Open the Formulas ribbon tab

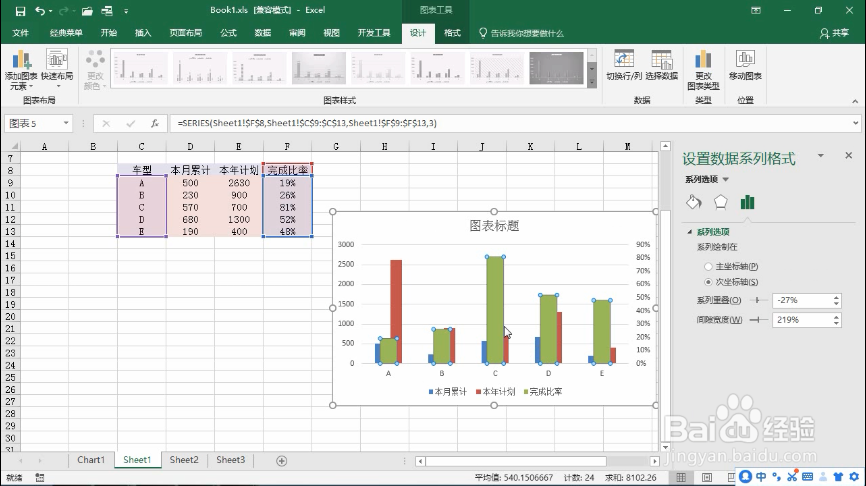coord(228,33)
